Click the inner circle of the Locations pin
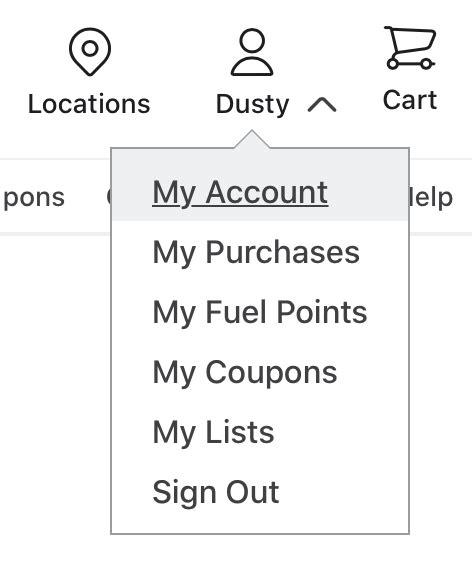The height and width of the screenshot is (572, 472). click(90, 48)
